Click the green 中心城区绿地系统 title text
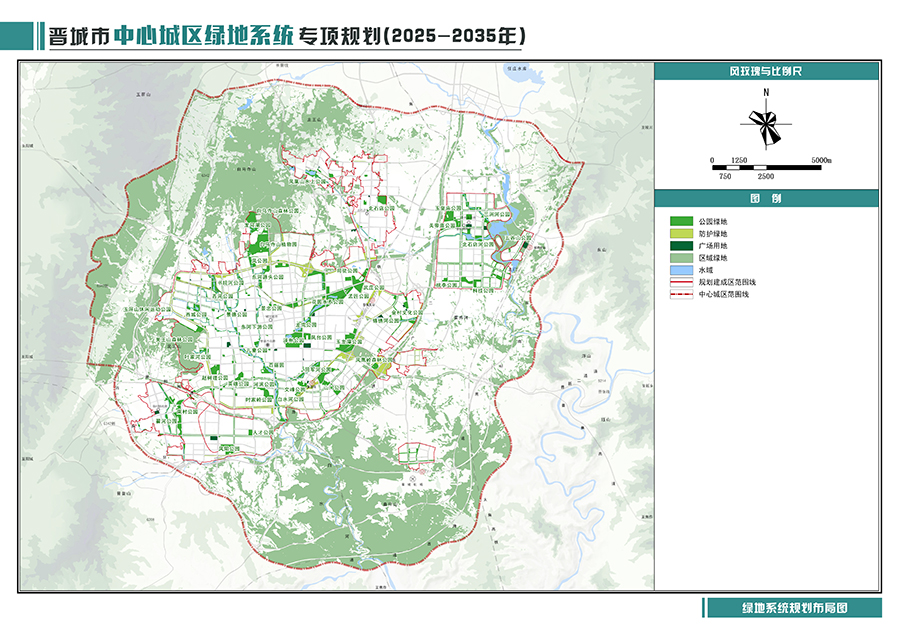900x636 pixels. 203,35
